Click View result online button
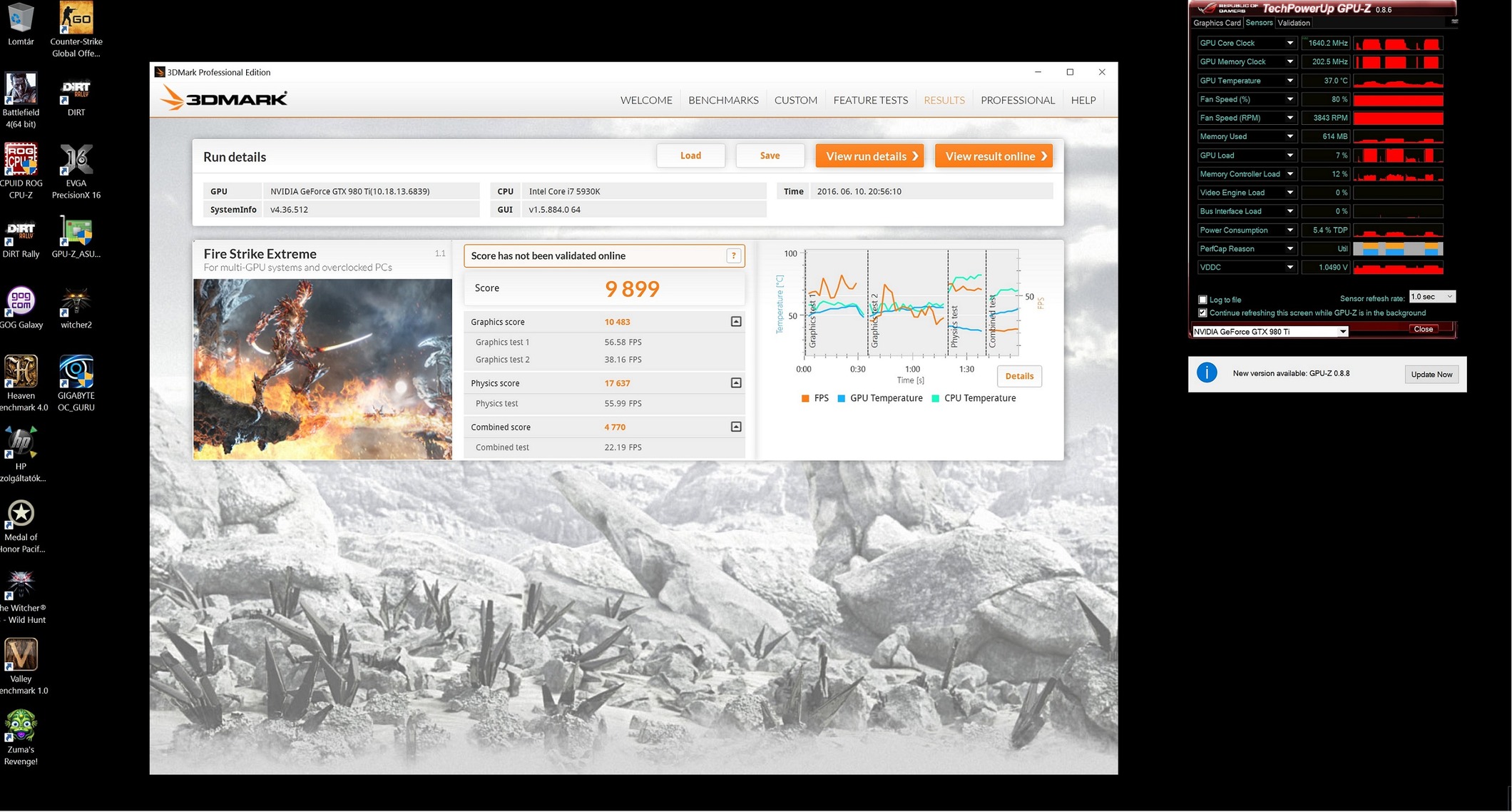Screen dimensions: 1512x812 click(x=993, y=156)
